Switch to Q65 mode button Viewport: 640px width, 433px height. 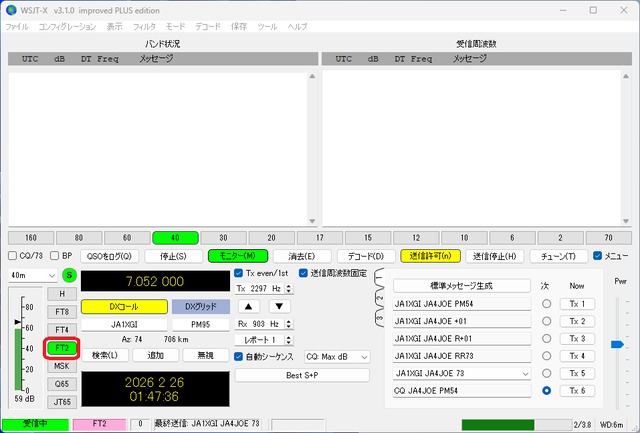click(62, 384)
